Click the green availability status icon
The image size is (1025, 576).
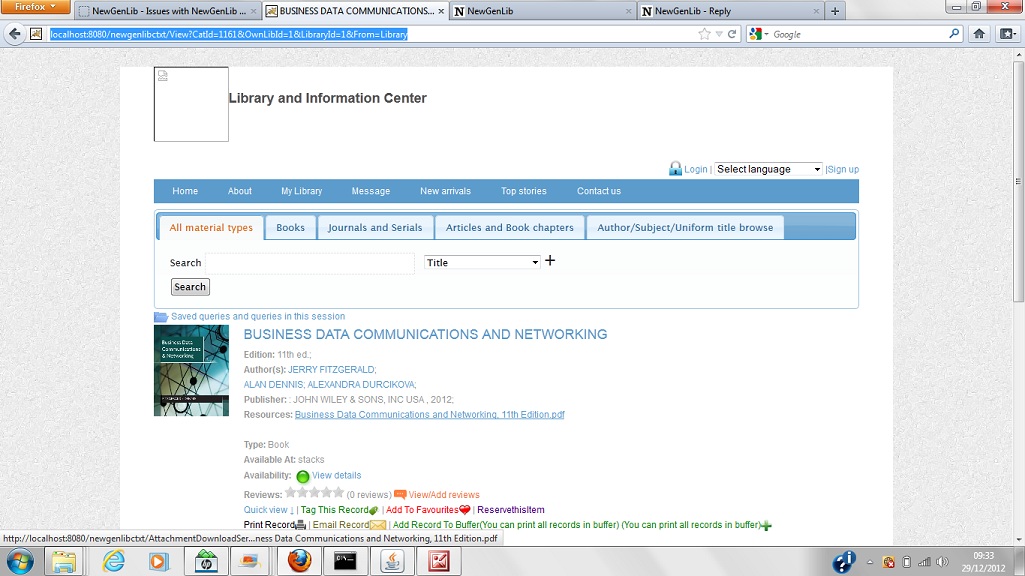(303, 476)
